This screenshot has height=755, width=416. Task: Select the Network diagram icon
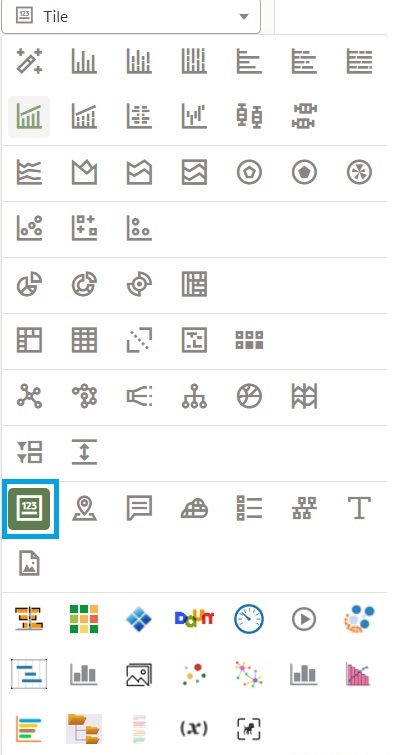(29, 396)
